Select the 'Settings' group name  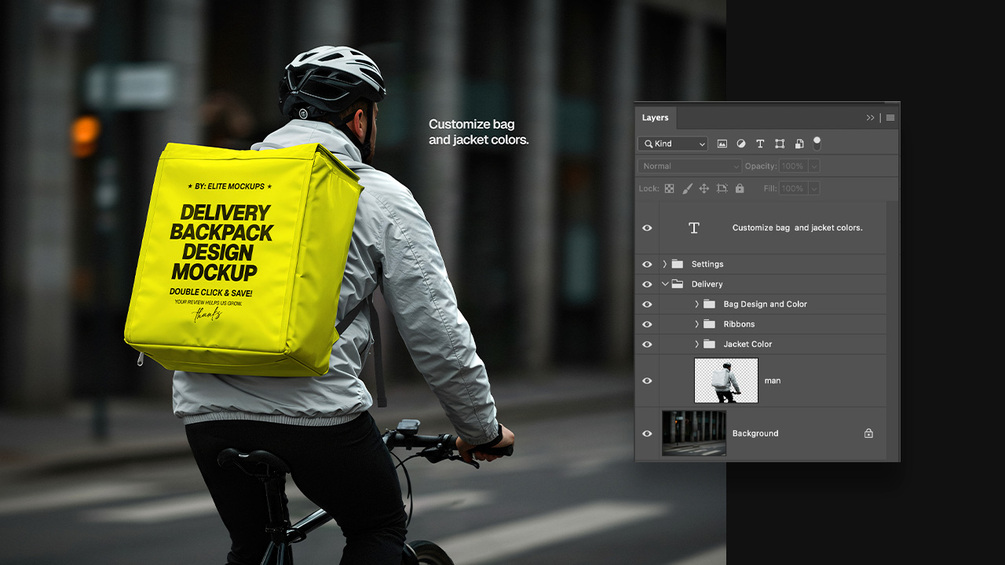pos(708,264)
